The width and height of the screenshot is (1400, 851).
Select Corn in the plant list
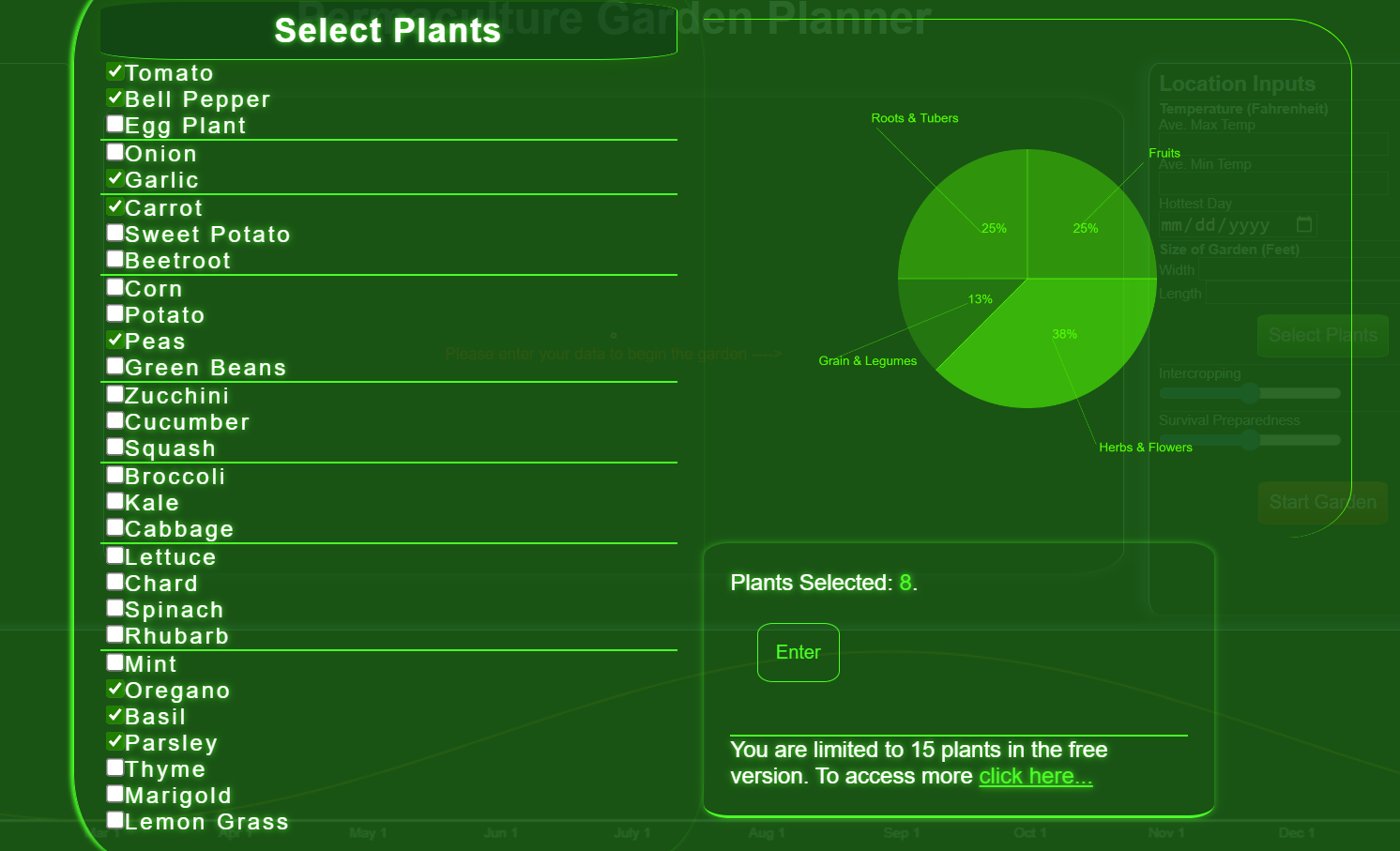115,287
